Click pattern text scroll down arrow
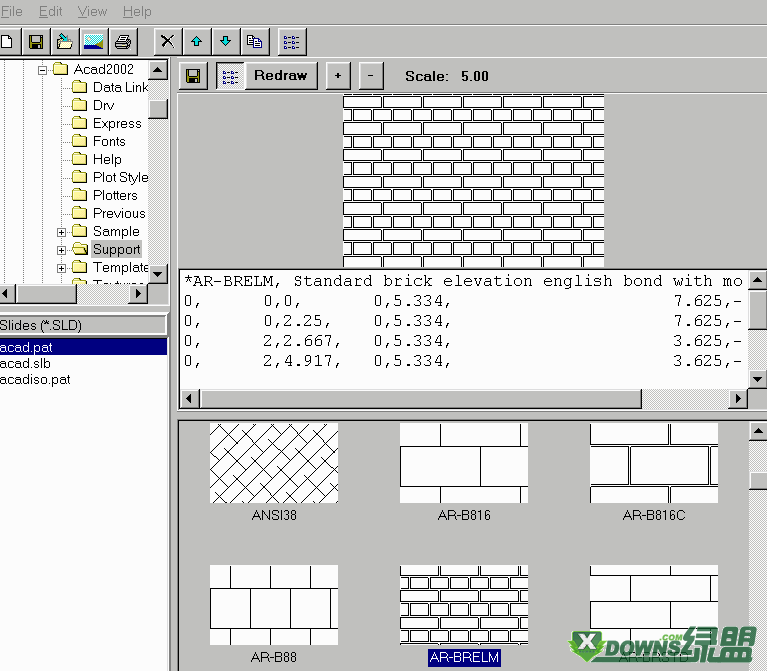The image size is (767, 671). pyautogui.click(x=757, y=379)
